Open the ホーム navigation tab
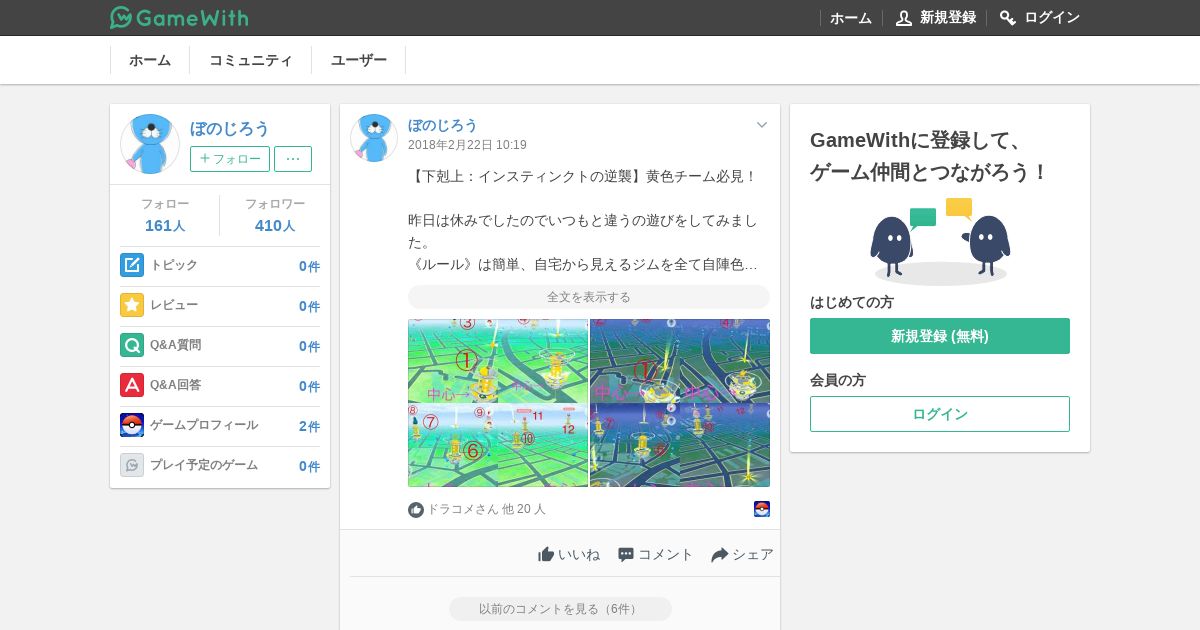Image resolution: width=1200 pixels, height=630 pixels. [x=150, y=60]
